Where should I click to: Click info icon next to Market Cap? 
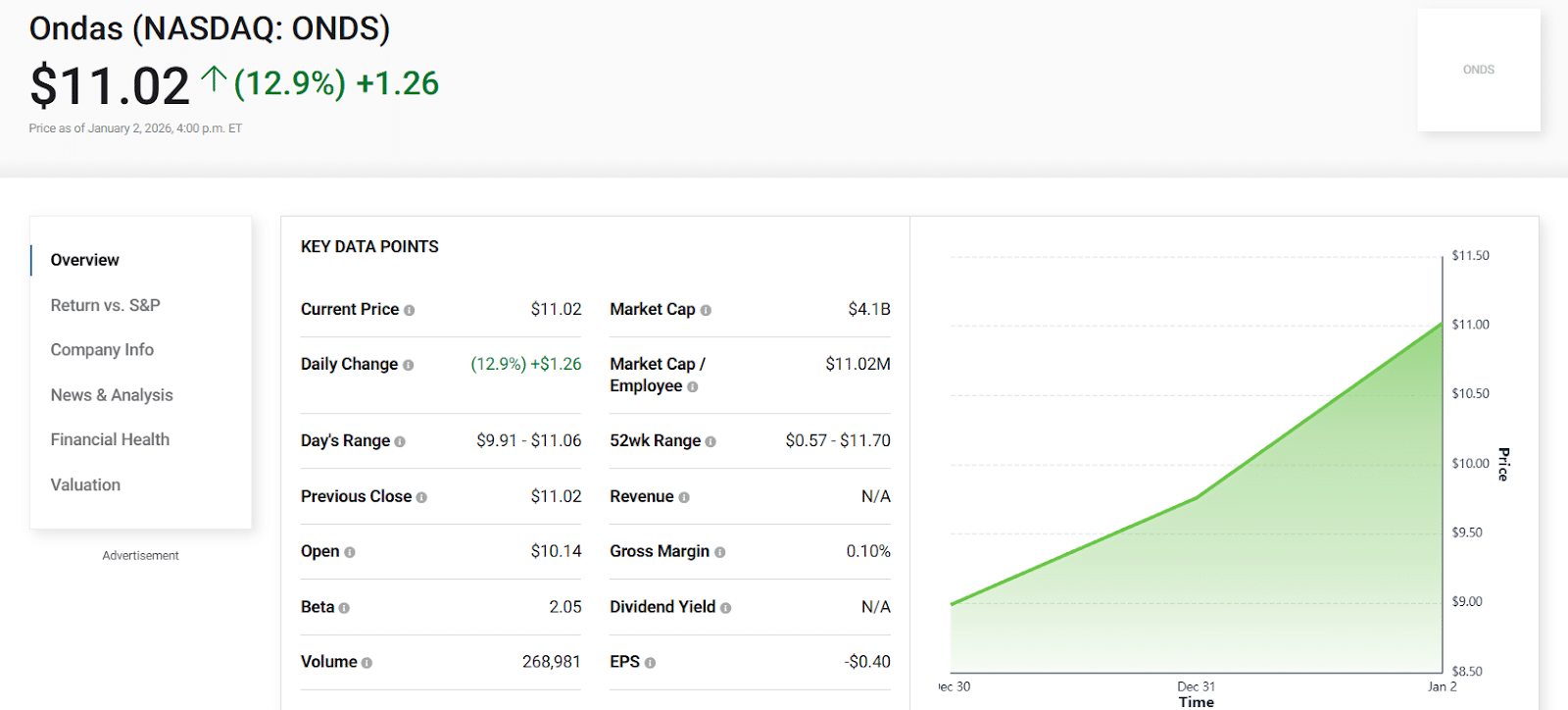click(706, 310)
